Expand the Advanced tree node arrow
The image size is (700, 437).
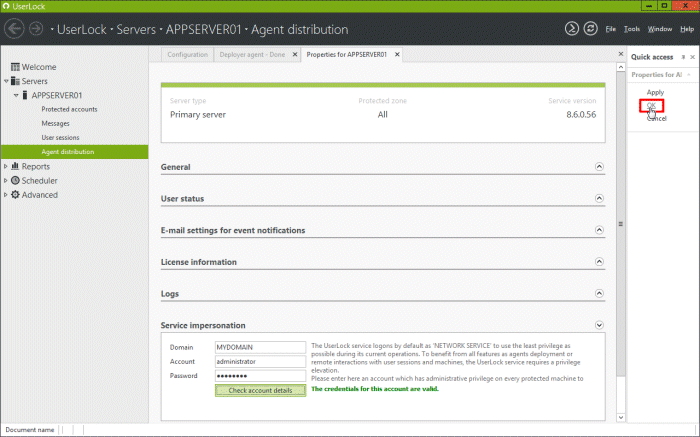(x=6, y=195)
